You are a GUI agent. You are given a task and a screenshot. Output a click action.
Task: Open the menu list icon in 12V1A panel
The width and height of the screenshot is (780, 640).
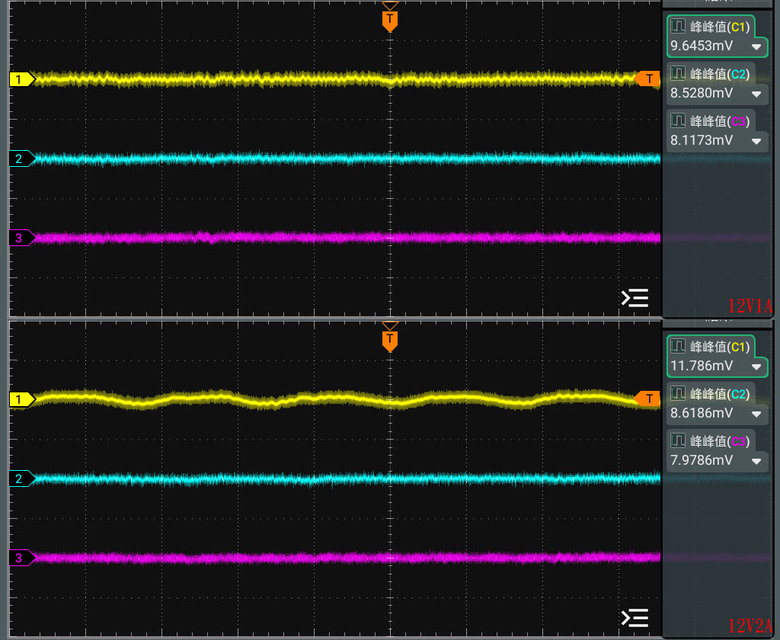(x=635, y=298)
